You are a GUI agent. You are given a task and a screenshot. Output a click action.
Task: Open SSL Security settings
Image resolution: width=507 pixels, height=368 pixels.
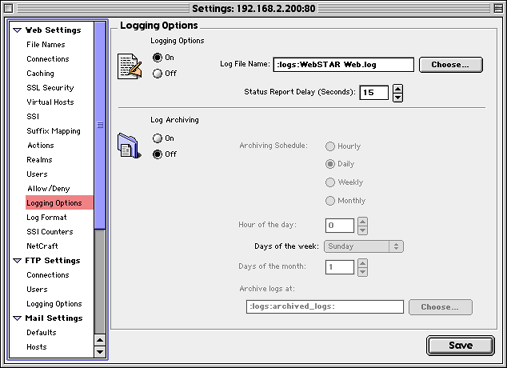(x=50, y=88)
